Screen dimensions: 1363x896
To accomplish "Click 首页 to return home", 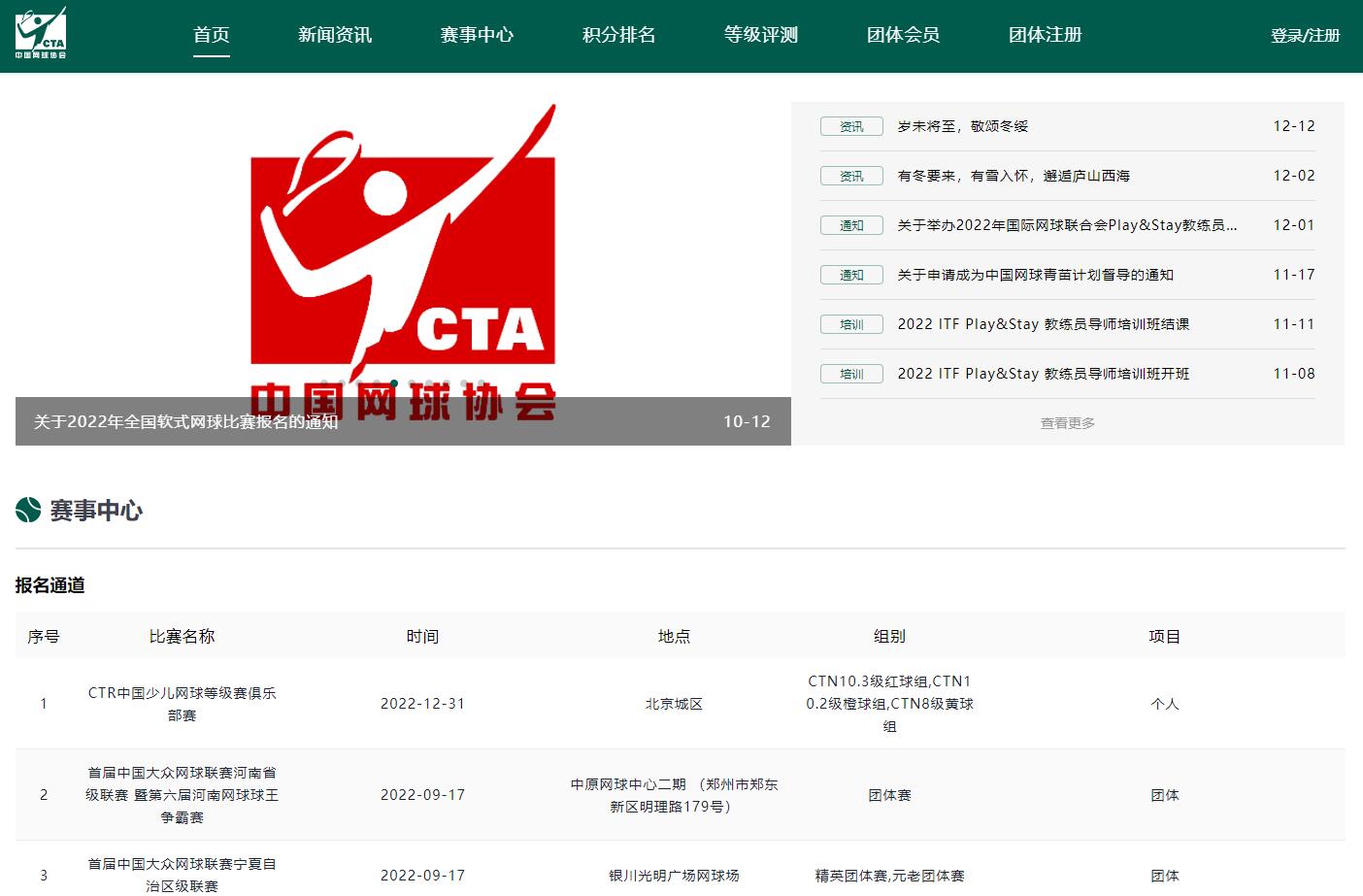I will 211,35.
